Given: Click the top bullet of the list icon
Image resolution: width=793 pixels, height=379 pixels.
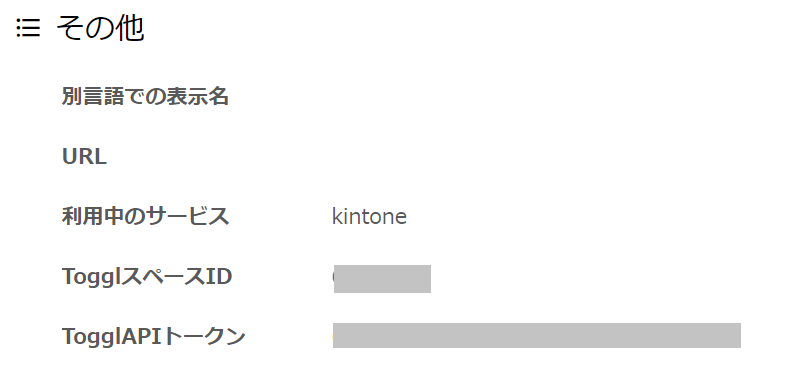Looking at the screenshot, I should tap(18, 21).
